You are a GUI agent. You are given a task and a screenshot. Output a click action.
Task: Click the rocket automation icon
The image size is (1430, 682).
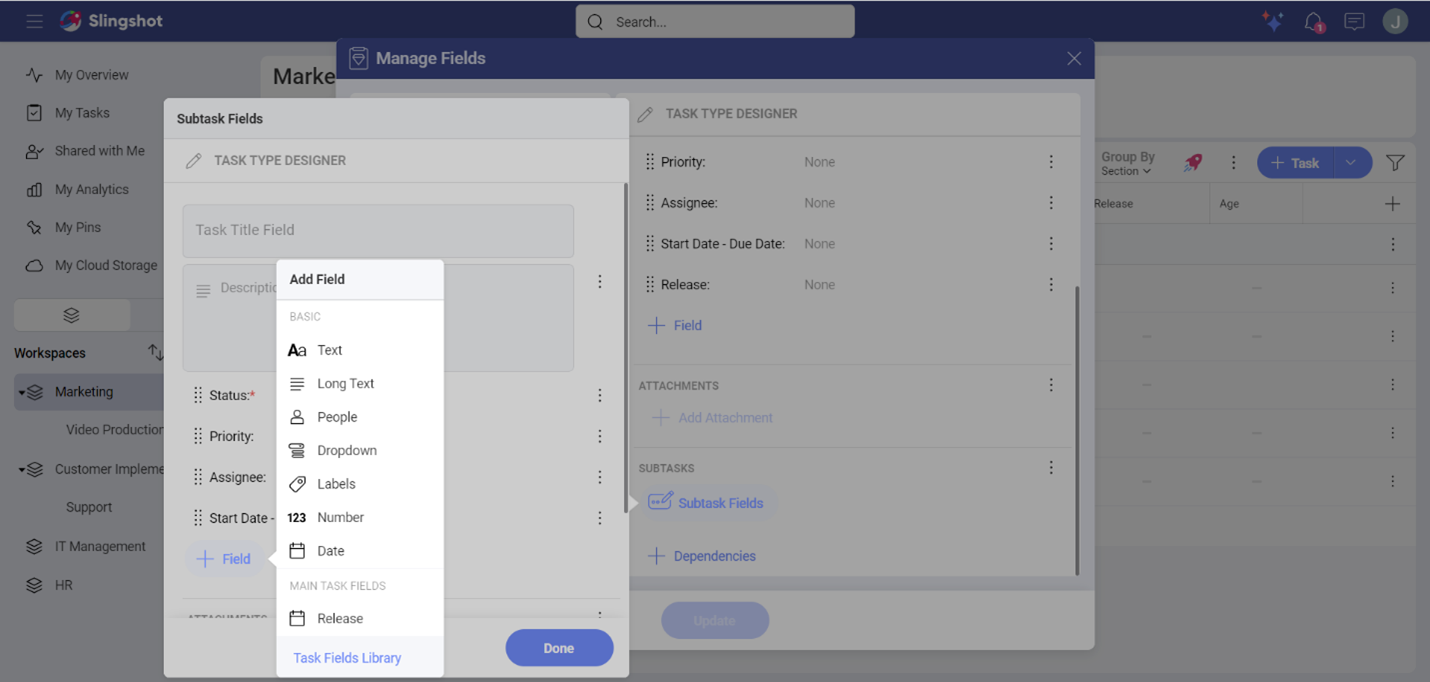[1193, 163]
